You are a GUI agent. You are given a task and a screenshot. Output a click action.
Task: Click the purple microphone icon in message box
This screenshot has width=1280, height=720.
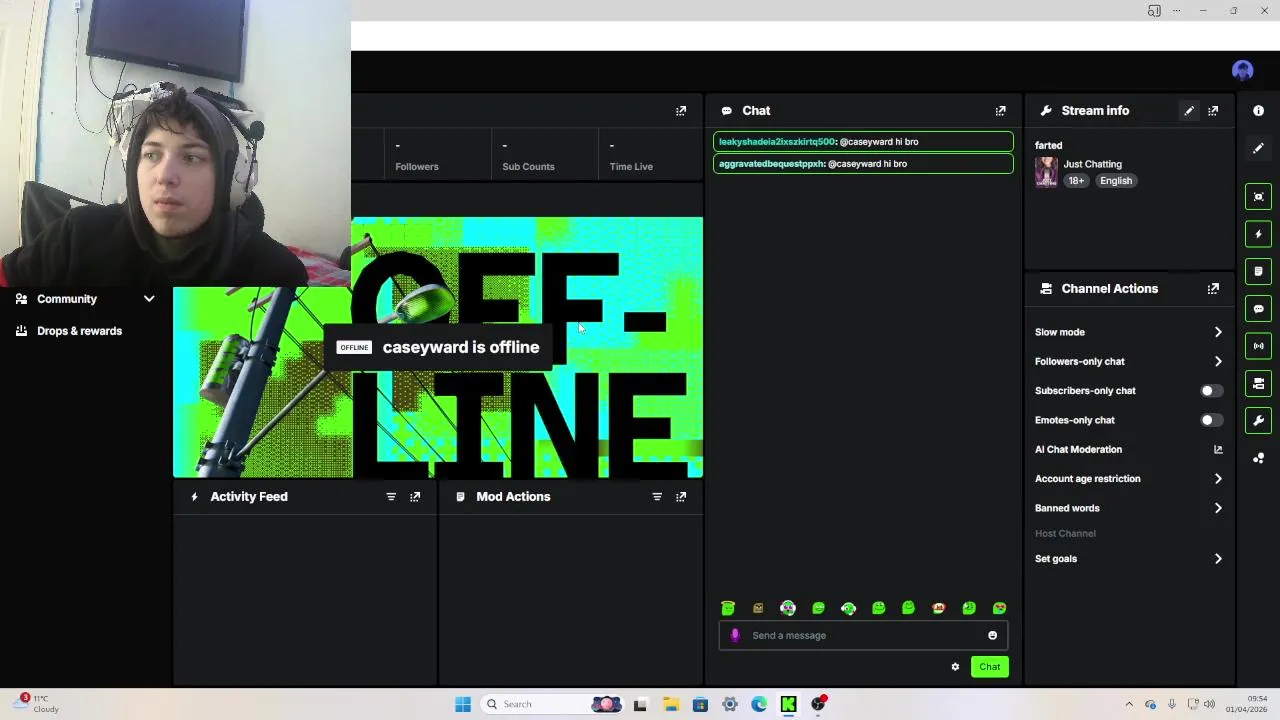[735, 635]
